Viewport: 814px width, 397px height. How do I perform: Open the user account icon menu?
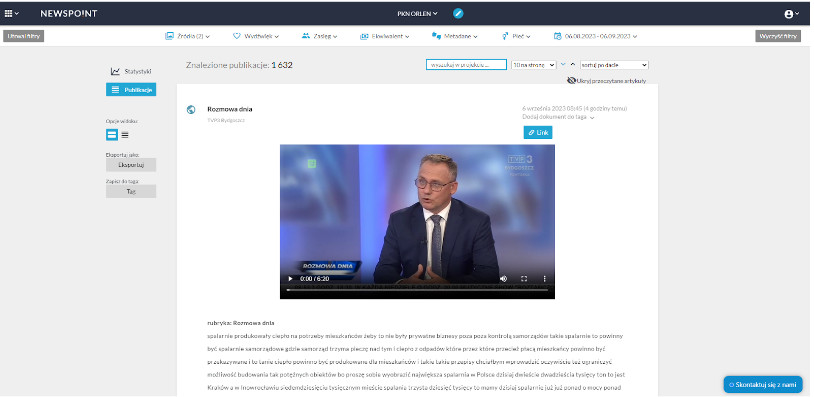[x=791, y=14]
